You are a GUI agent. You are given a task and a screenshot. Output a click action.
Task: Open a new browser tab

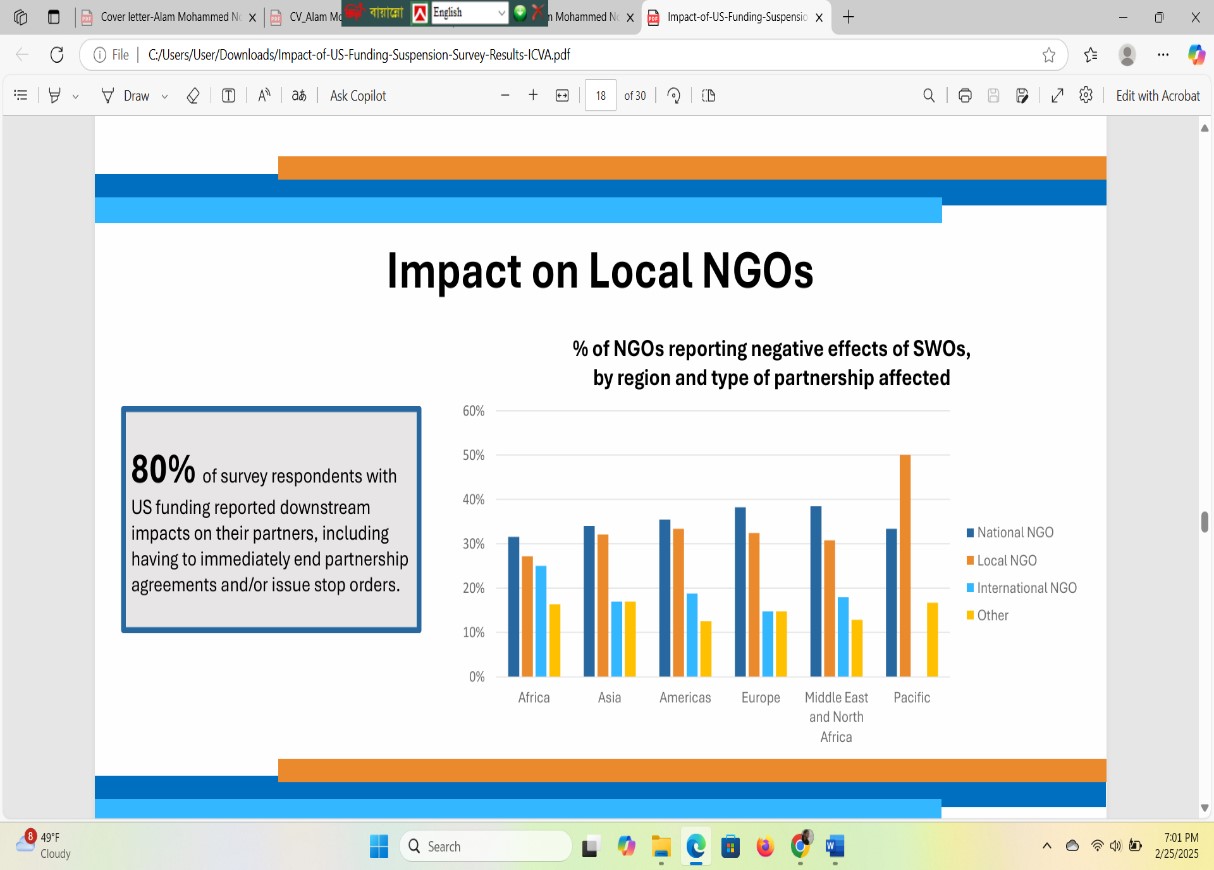click(x=848, y=17)
